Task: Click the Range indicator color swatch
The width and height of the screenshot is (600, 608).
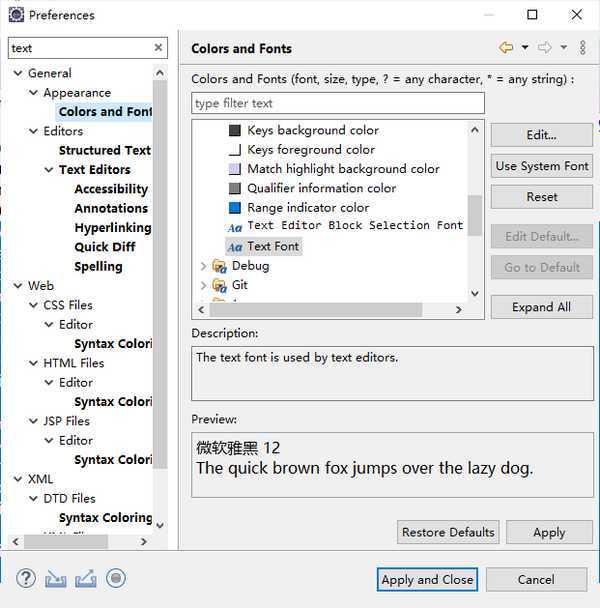Action: point(235,208)
